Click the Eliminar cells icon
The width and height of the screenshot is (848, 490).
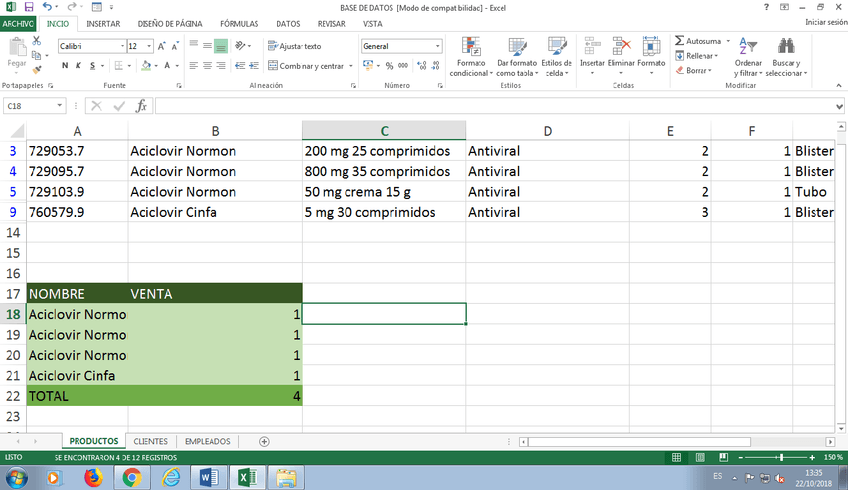621,46
